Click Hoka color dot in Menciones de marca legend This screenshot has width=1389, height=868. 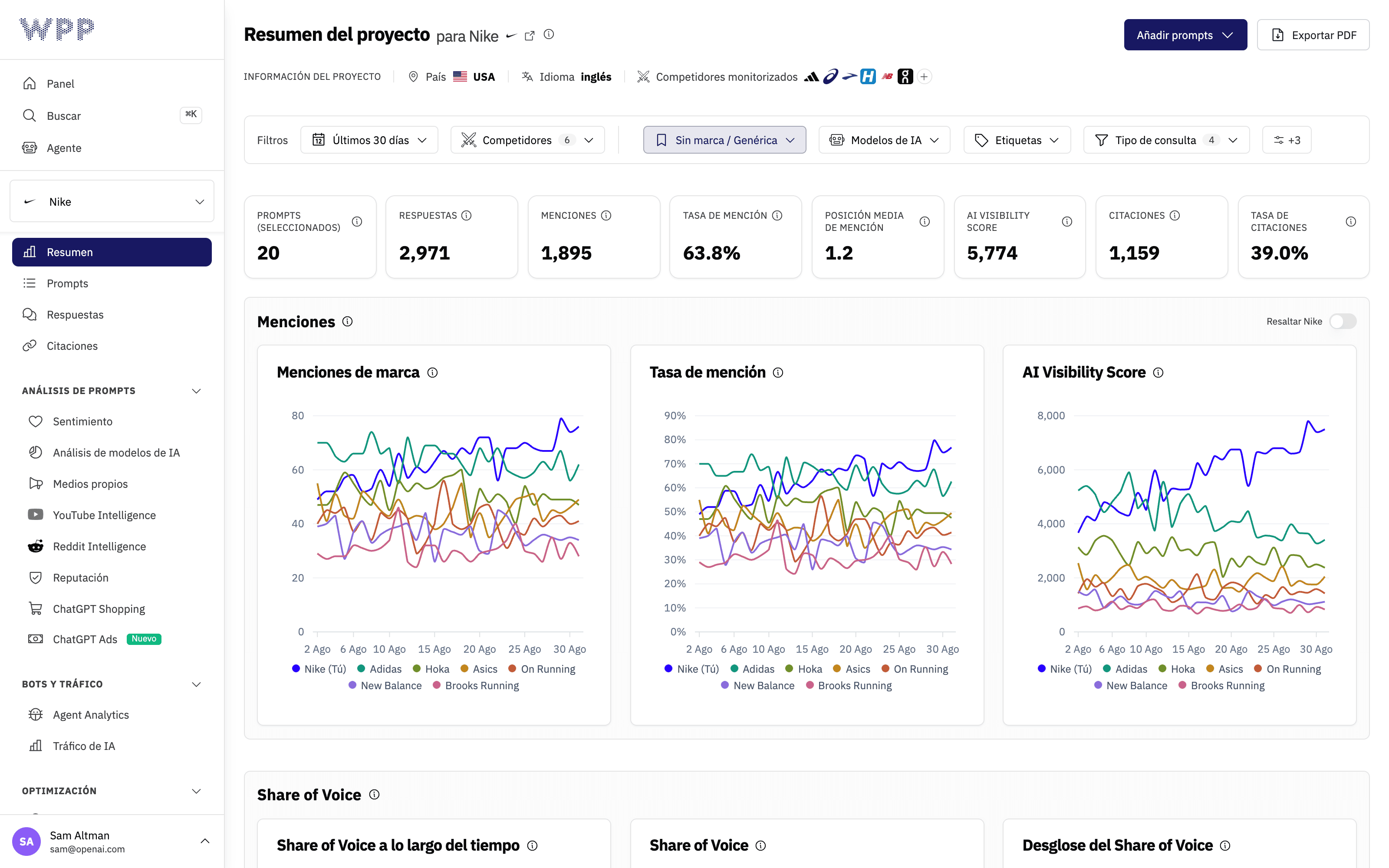pos(417,669)
